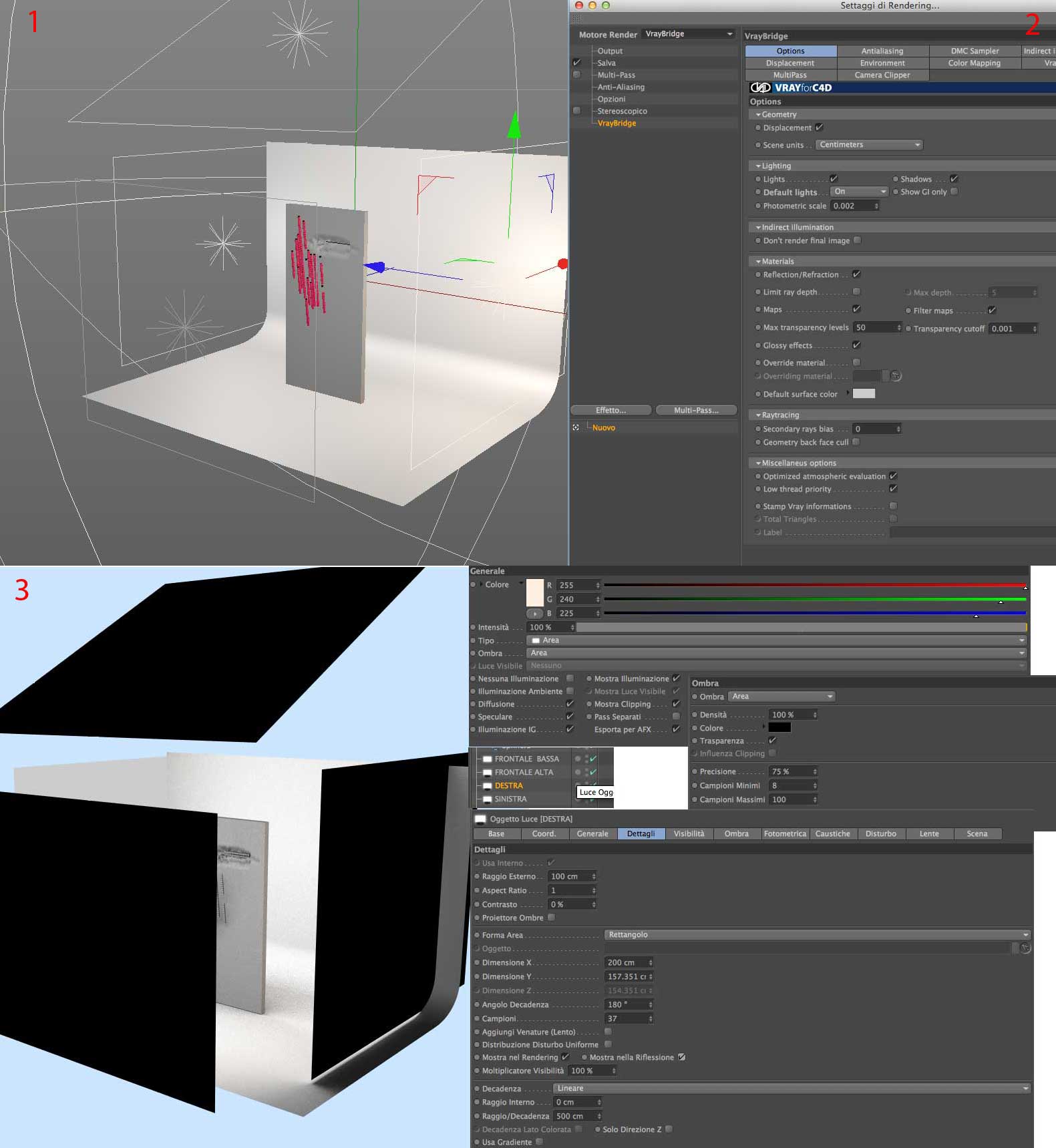Toggle the Salva checkbox in render settings list

576,63
